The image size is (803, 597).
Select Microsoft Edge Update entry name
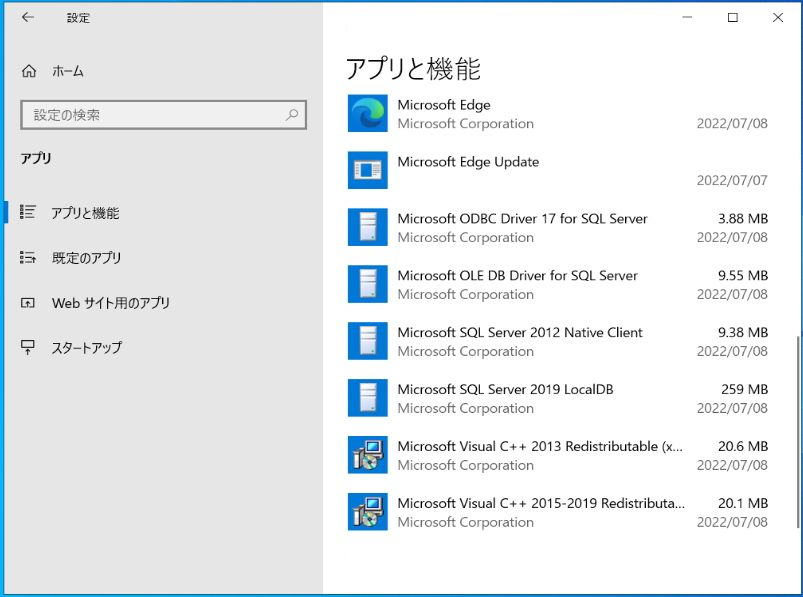468,162
